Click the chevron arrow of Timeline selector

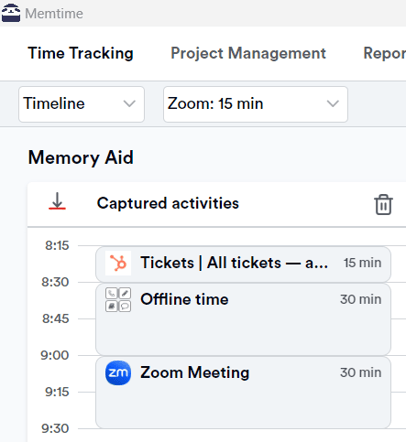(129, 104)
